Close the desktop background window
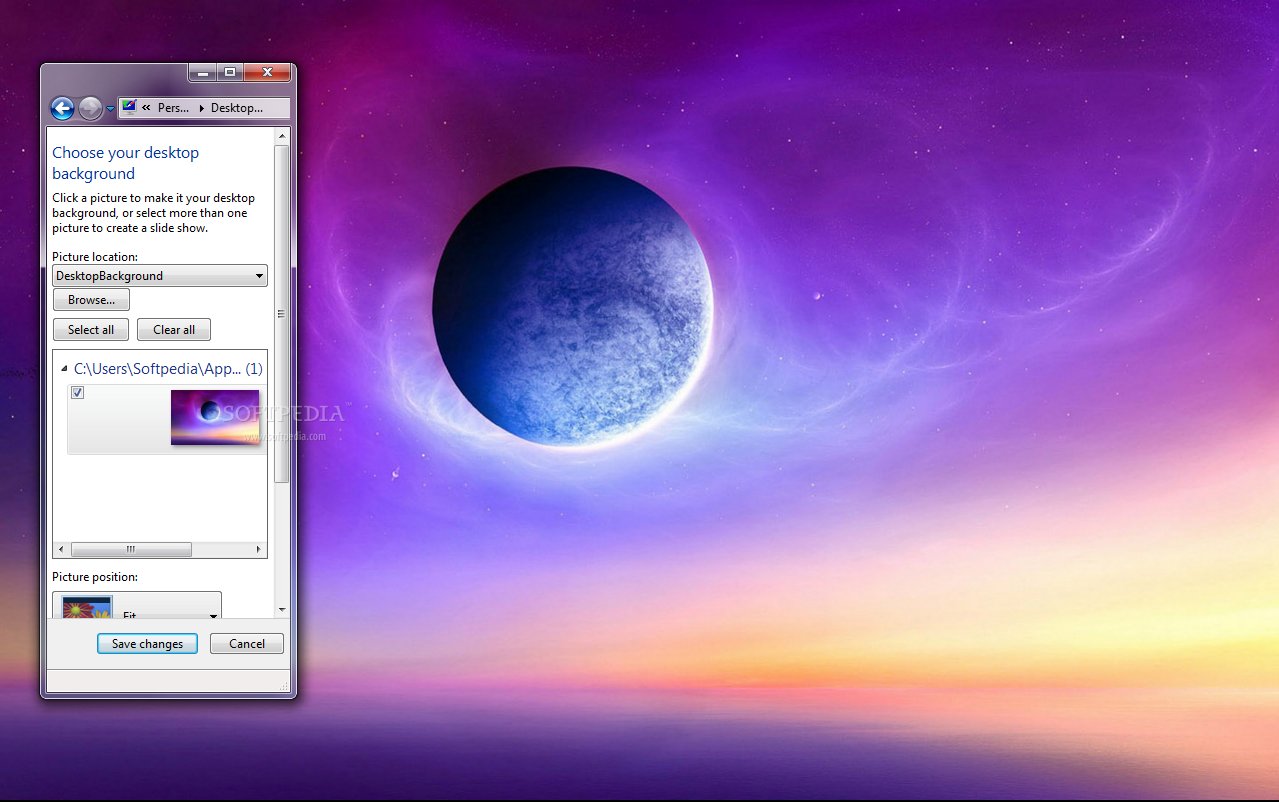 tap(267, 73)
